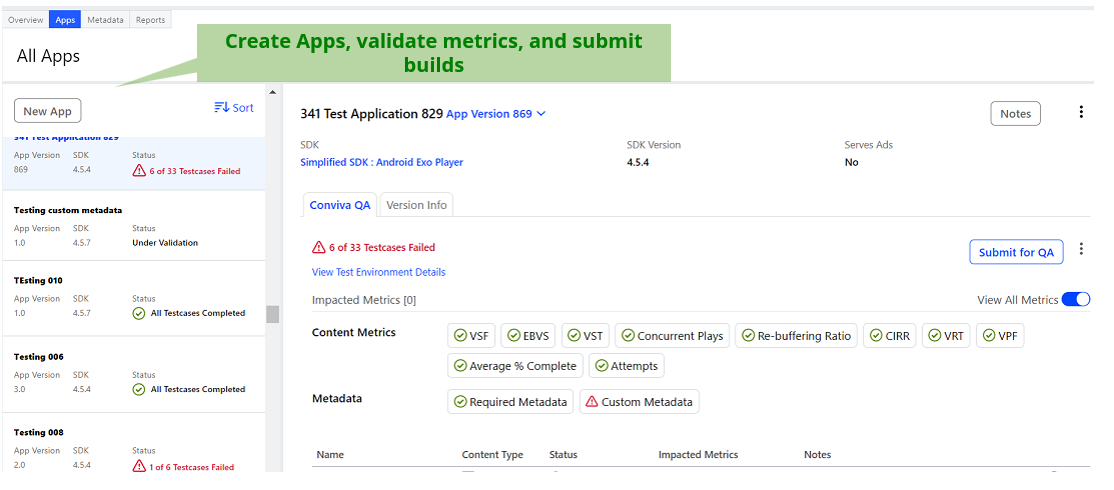Open View Test Environment Details link
The height and width of the screenshot is (490, 1114).
point(378,272)
